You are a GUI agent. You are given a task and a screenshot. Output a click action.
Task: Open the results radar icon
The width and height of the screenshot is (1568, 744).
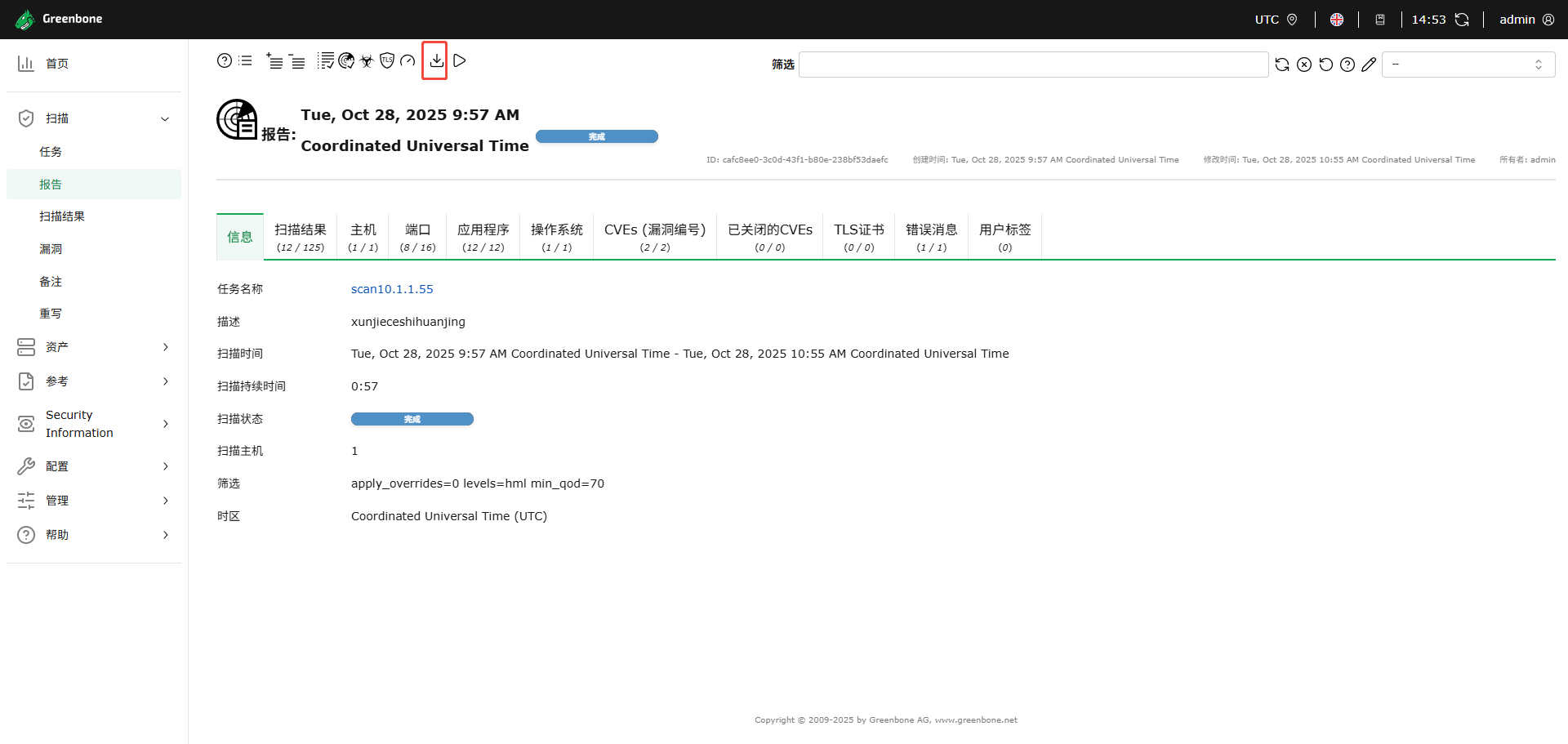[346, 60]
